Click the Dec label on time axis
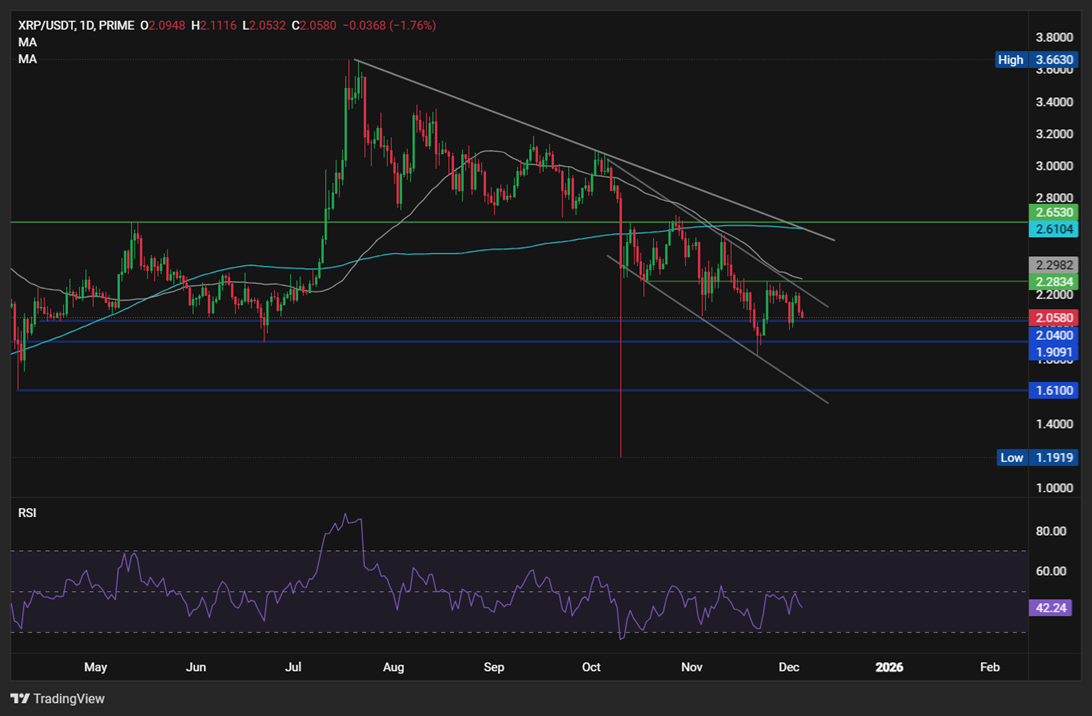Image resolution: width=1092 pixels, height=716 pixels. click(x=789, y=667)
